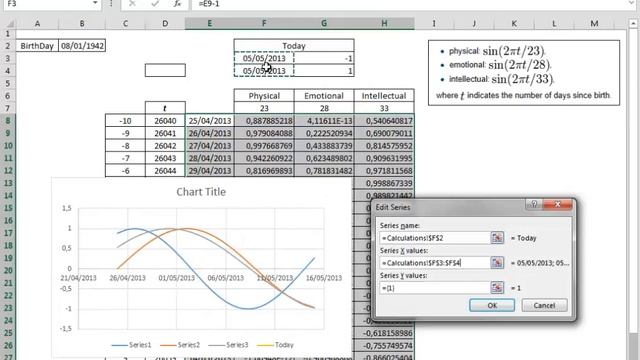Viewport: 640px width, 360px height.
Task: Select row 13 header
Action: coord(8,183)
